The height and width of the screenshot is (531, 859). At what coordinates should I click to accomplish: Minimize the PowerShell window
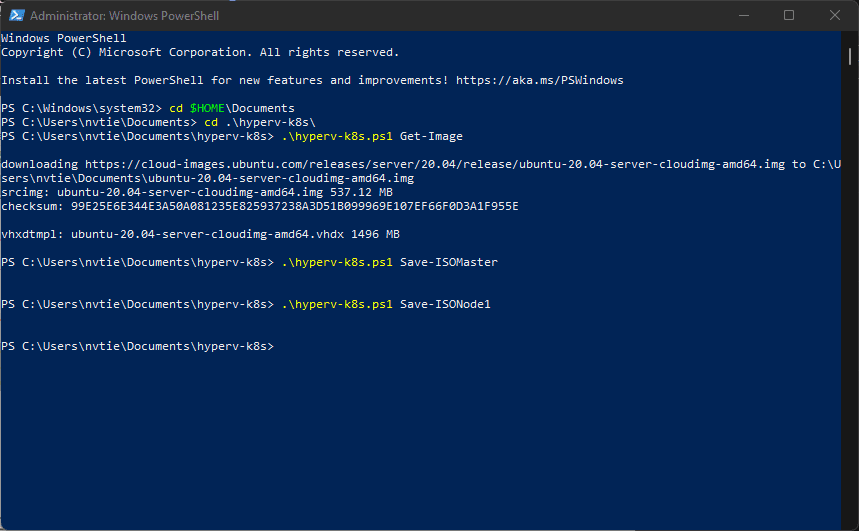[x=743, y=15]
